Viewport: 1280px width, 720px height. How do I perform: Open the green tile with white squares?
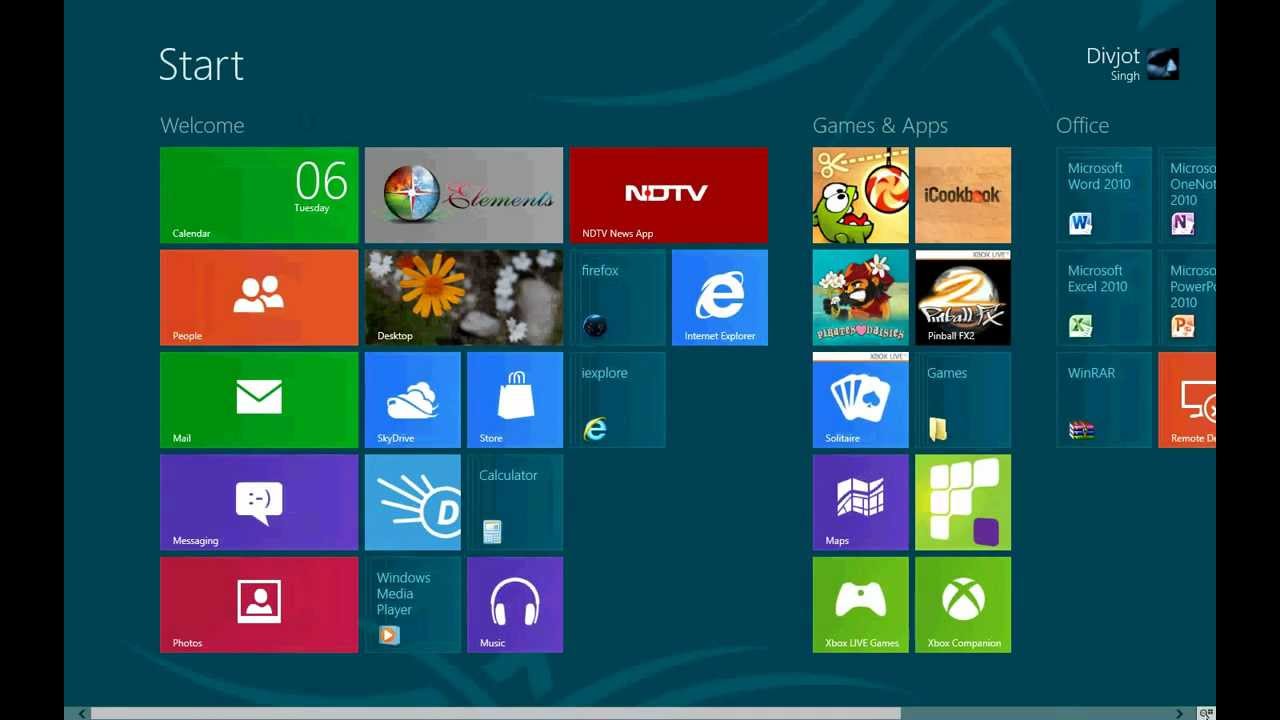tap(963, 503)
